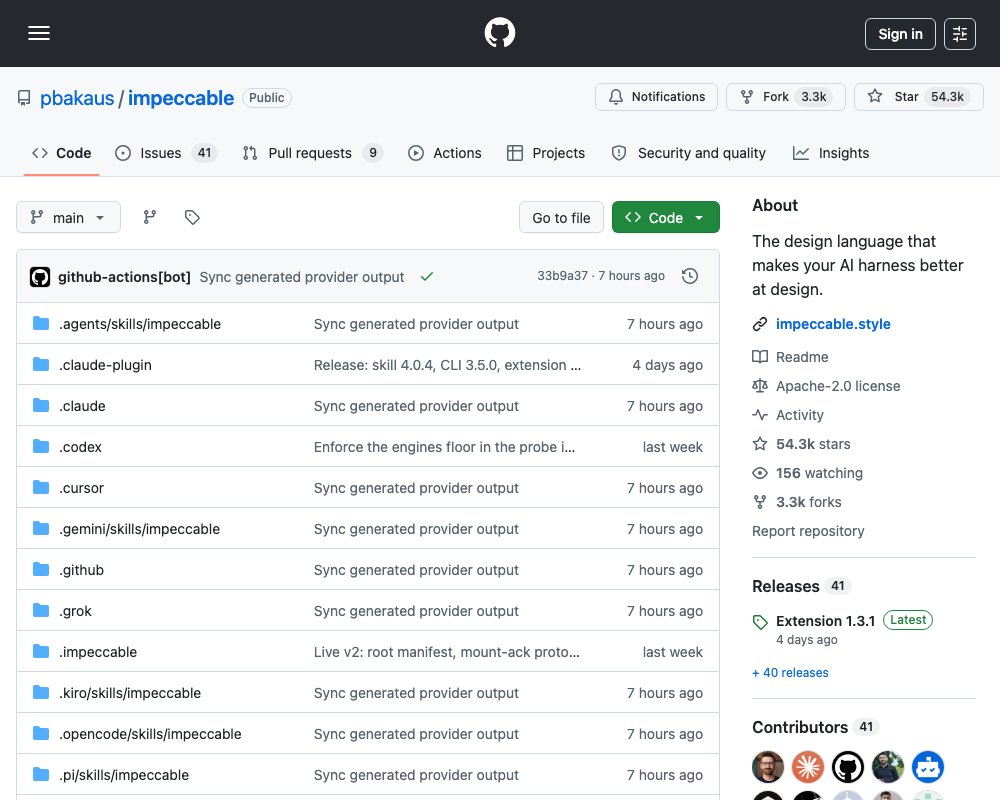Click the repository icon before pbakaus
1000x800 pixels.
pyautogui.click(x=24, y=98)
